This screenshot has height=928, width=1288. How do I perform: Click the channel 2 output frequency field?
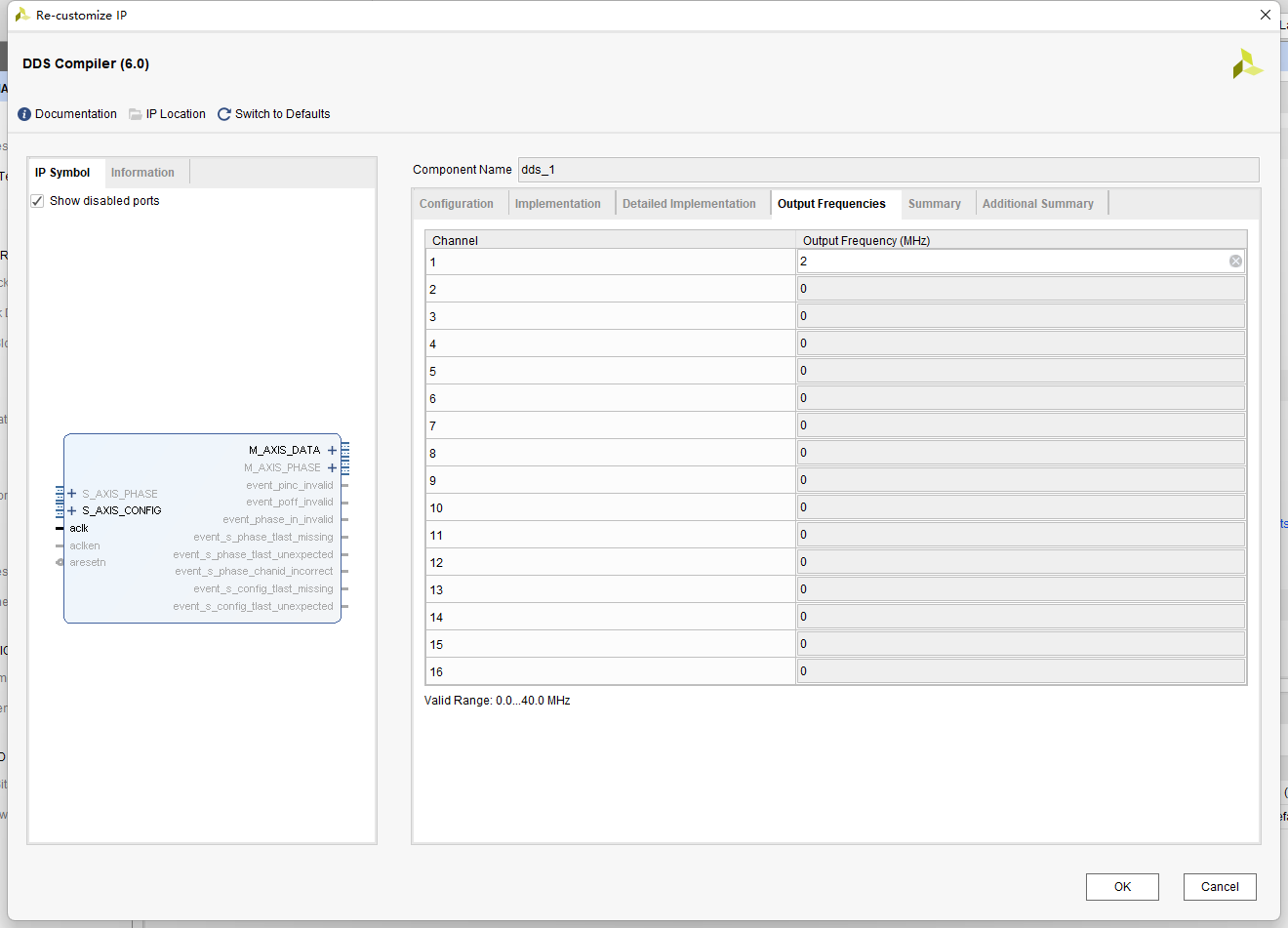pos(1021,288)
